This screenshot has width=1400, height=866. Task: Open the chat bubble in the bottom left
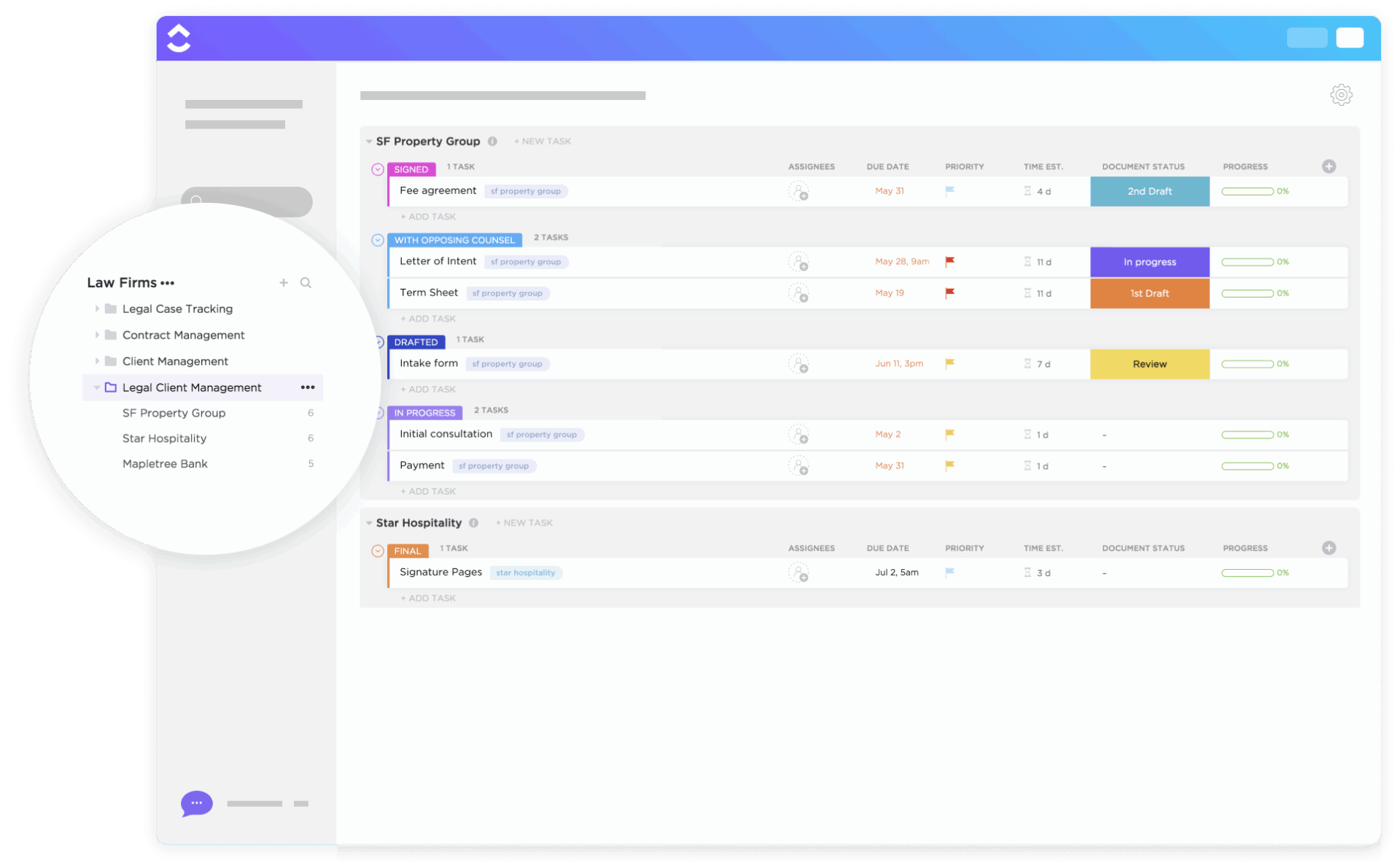(x=195, y=803)
